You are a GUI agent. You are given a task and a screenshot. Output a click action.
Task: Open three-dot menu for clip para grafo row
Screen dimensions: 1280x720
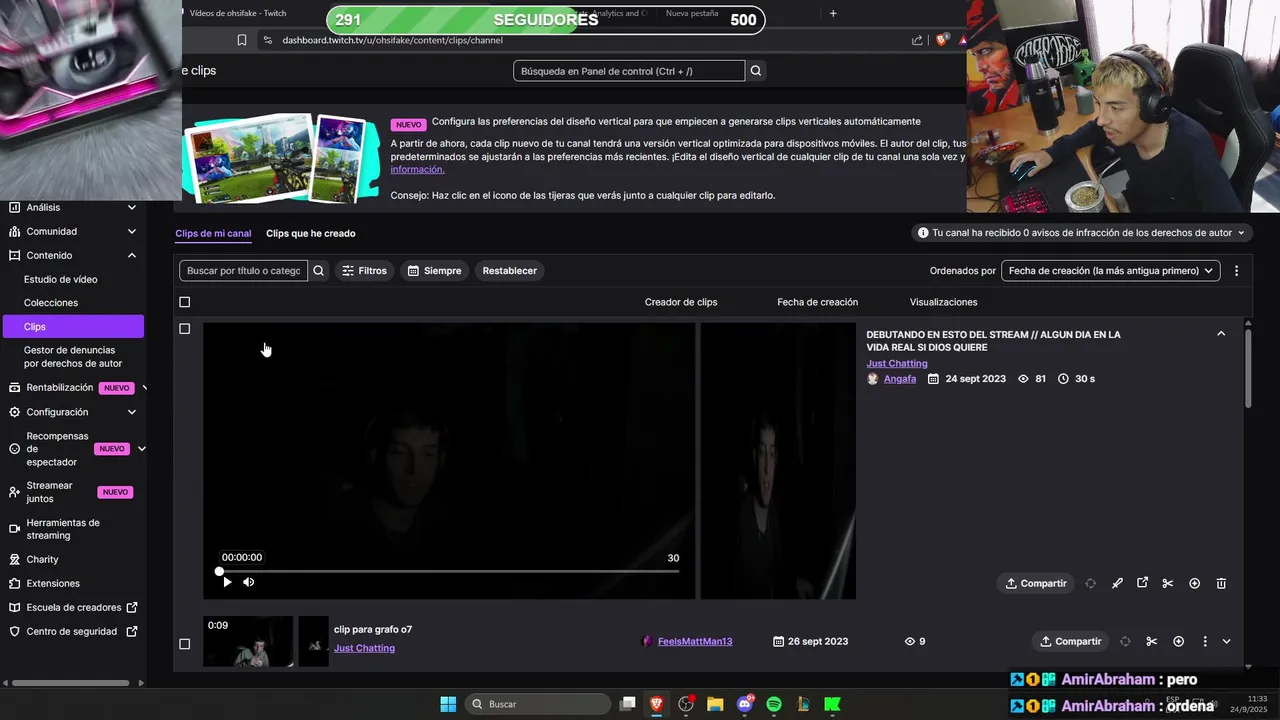point(1204,641)
